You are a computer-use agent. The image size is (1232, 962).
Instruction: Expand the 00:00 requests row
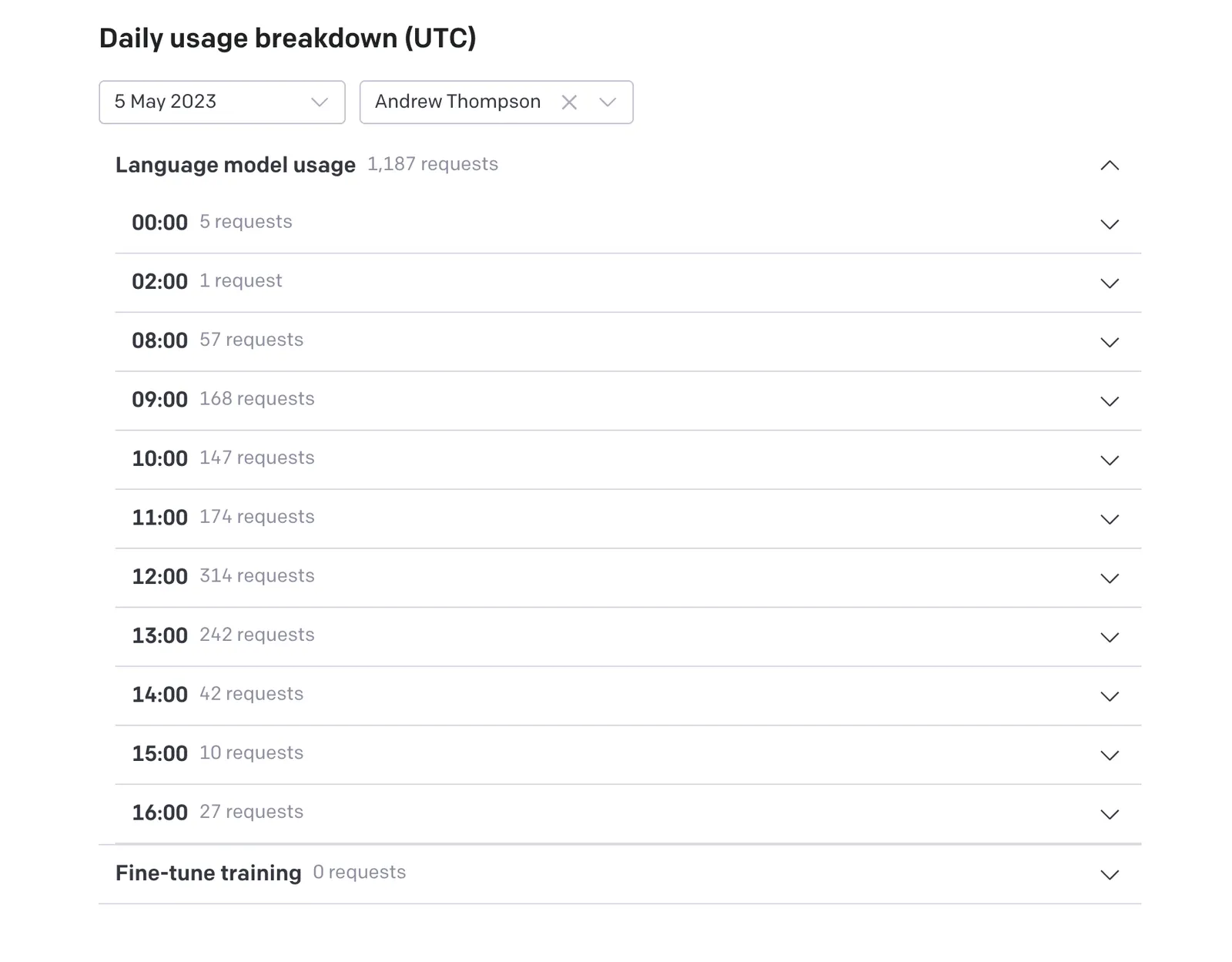point(1110,224)
